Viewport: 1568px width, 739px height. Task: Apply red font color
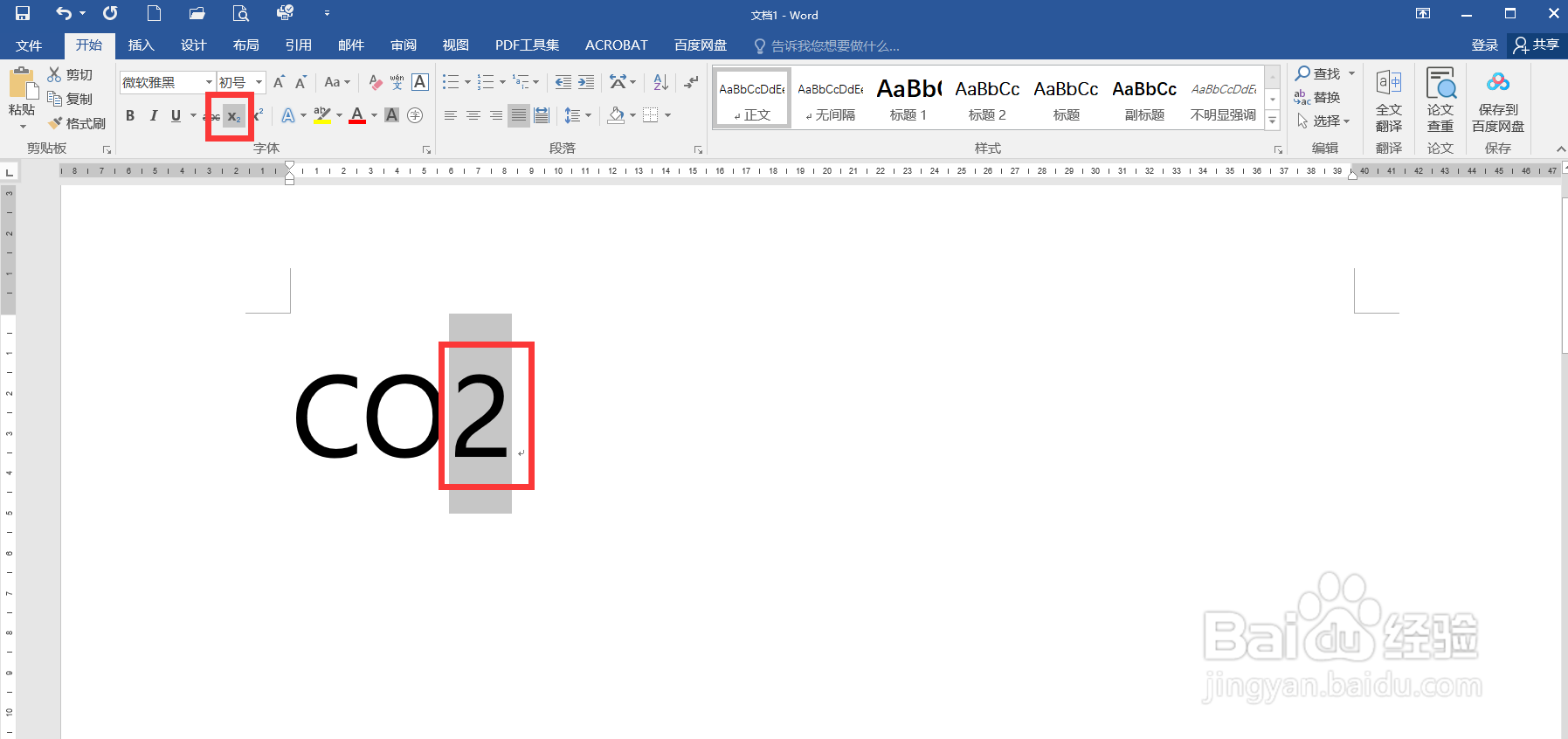(357, 115)
